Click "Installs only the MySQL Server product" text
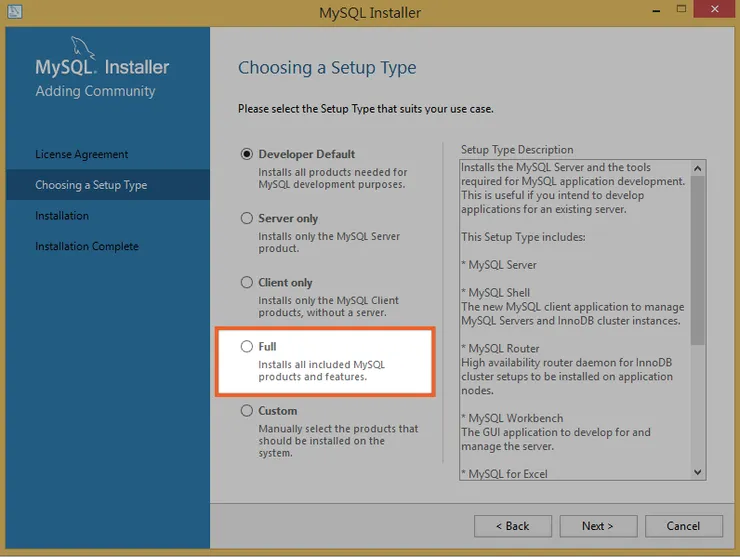This screenshot has width=740, height=557. coord(329,242)
